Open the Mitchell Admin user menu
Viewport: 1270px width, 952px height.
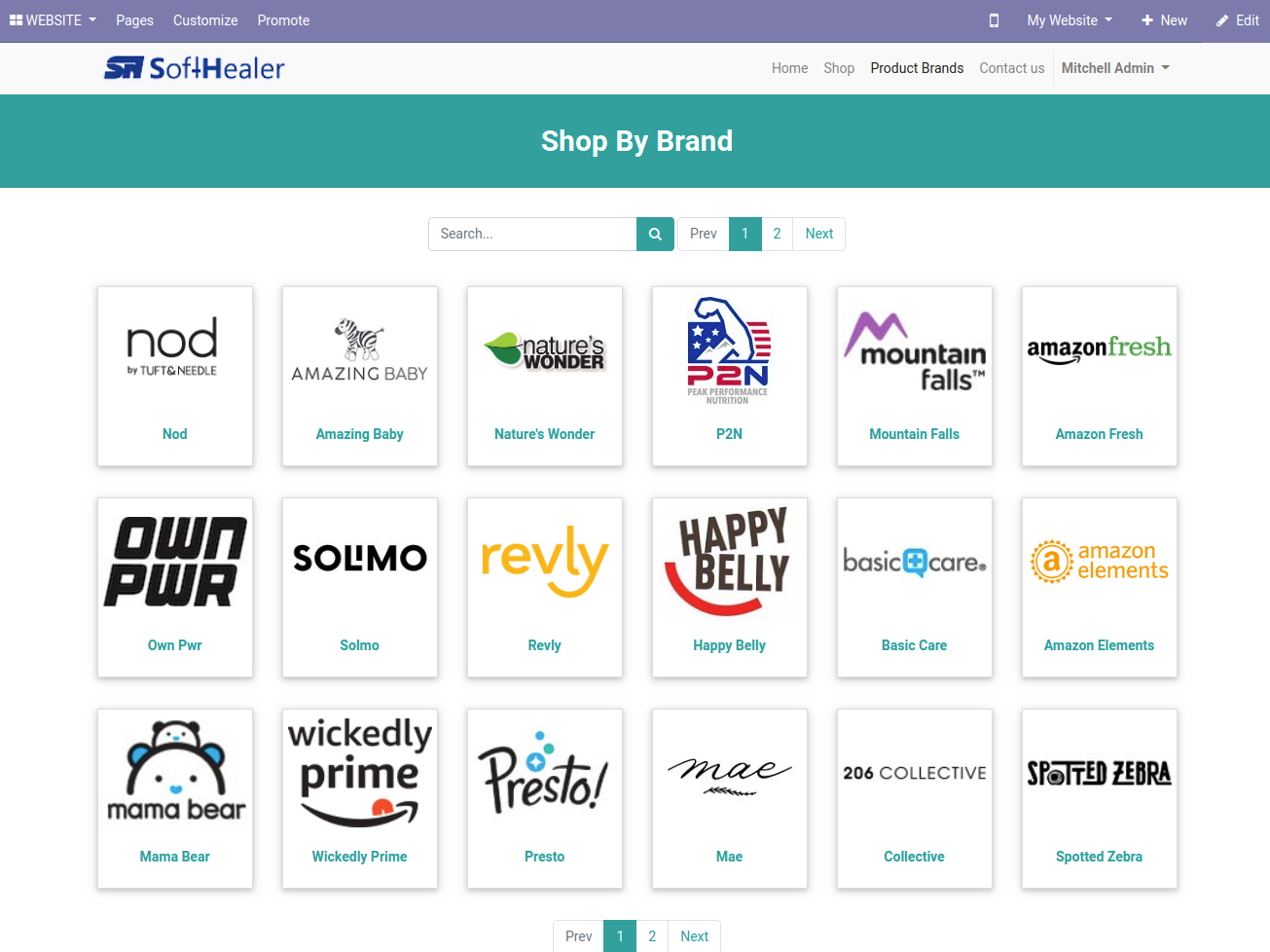(x=1115, y=68)
